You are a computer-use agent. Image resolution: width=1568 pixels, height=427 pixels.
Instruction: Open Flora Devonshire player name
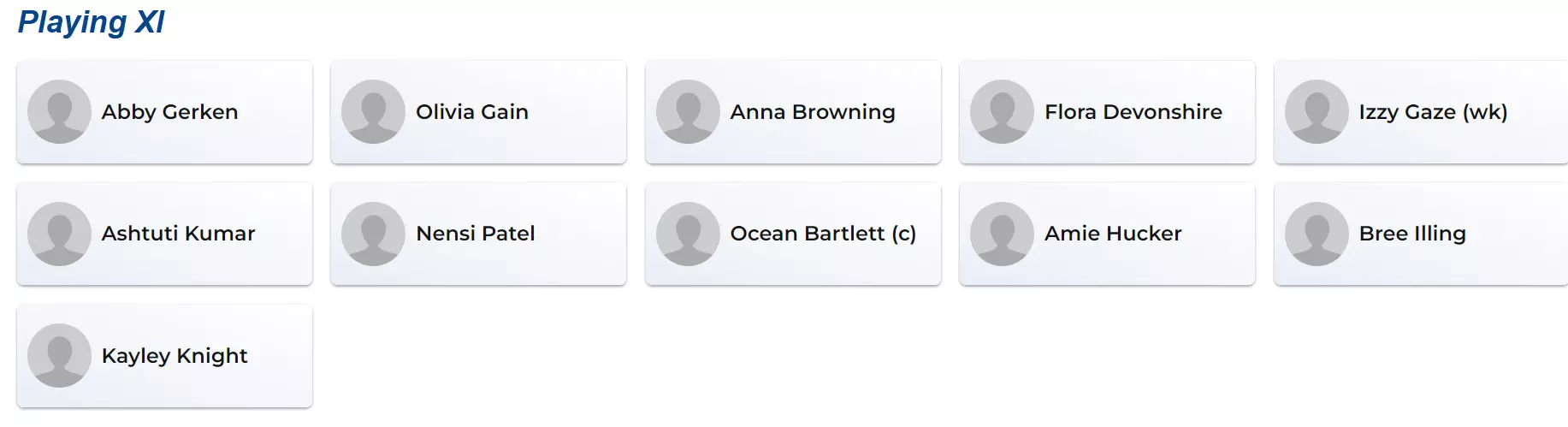(x=1133, y=112)
